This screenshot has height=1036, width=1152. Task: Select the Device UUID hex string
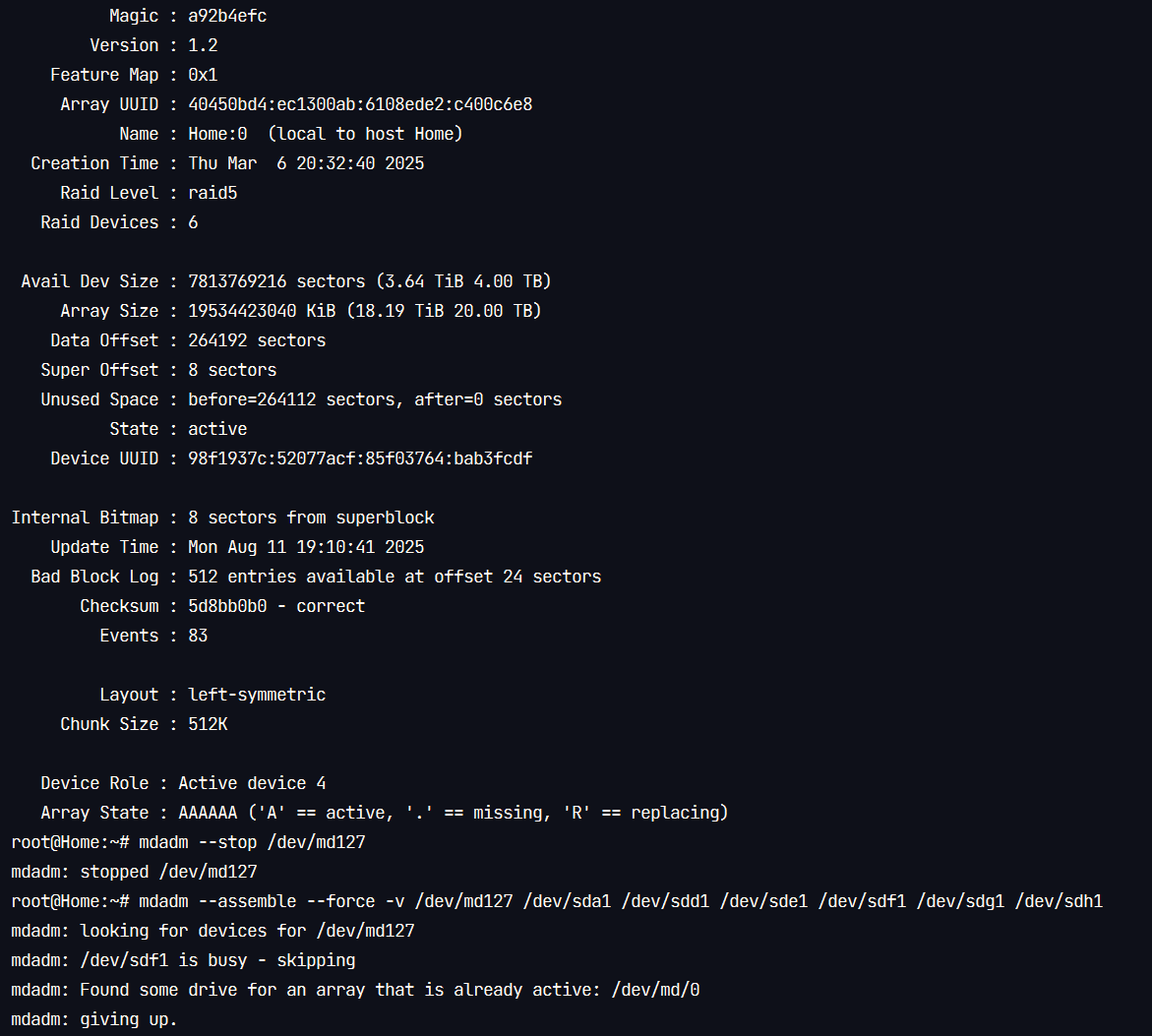360,458
